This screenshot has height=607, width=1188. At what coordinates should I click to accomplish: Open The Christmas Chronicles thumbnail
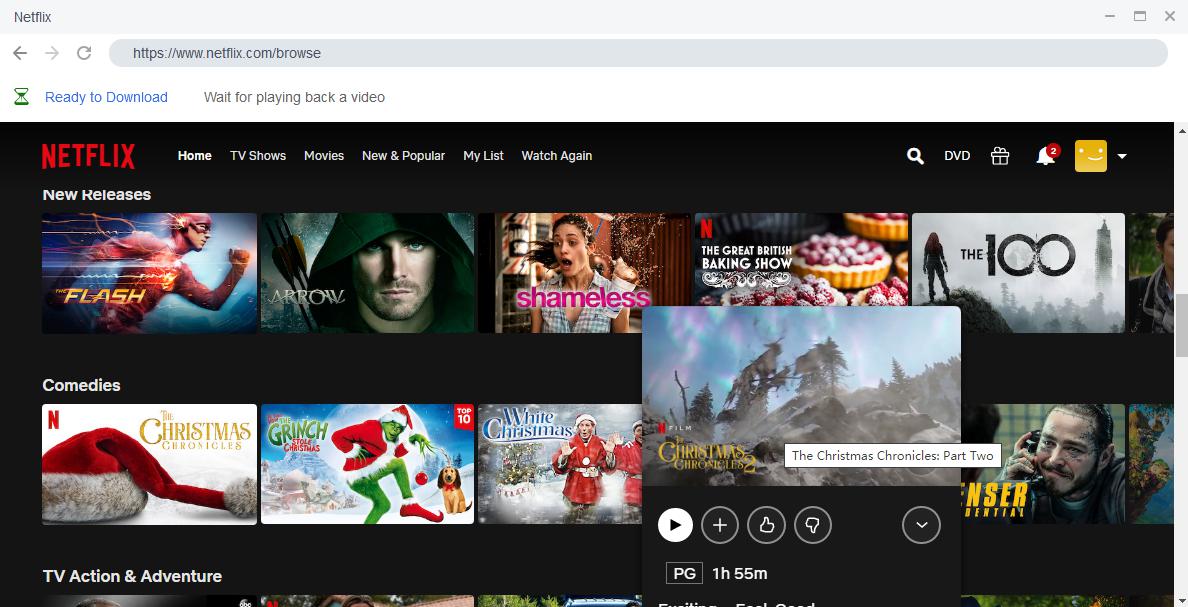(x=149, y=464)
